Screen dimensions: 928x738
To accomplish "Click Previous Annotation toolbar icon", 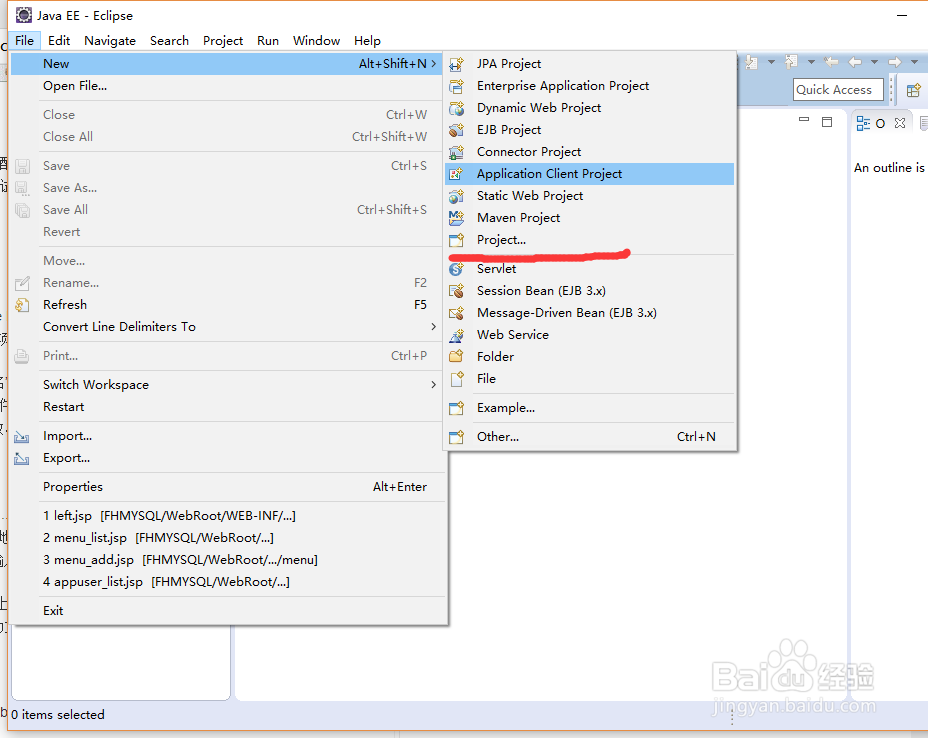I will tap(791, 62).
